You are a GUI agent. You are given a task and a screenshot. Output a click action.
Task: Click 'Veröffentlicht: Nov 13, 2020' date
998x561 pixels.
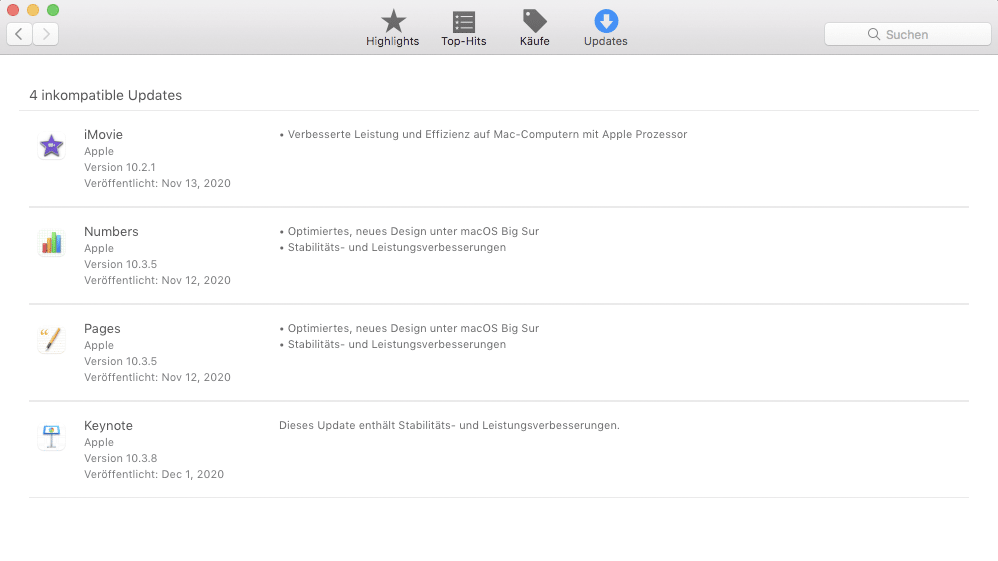[157, 183]
